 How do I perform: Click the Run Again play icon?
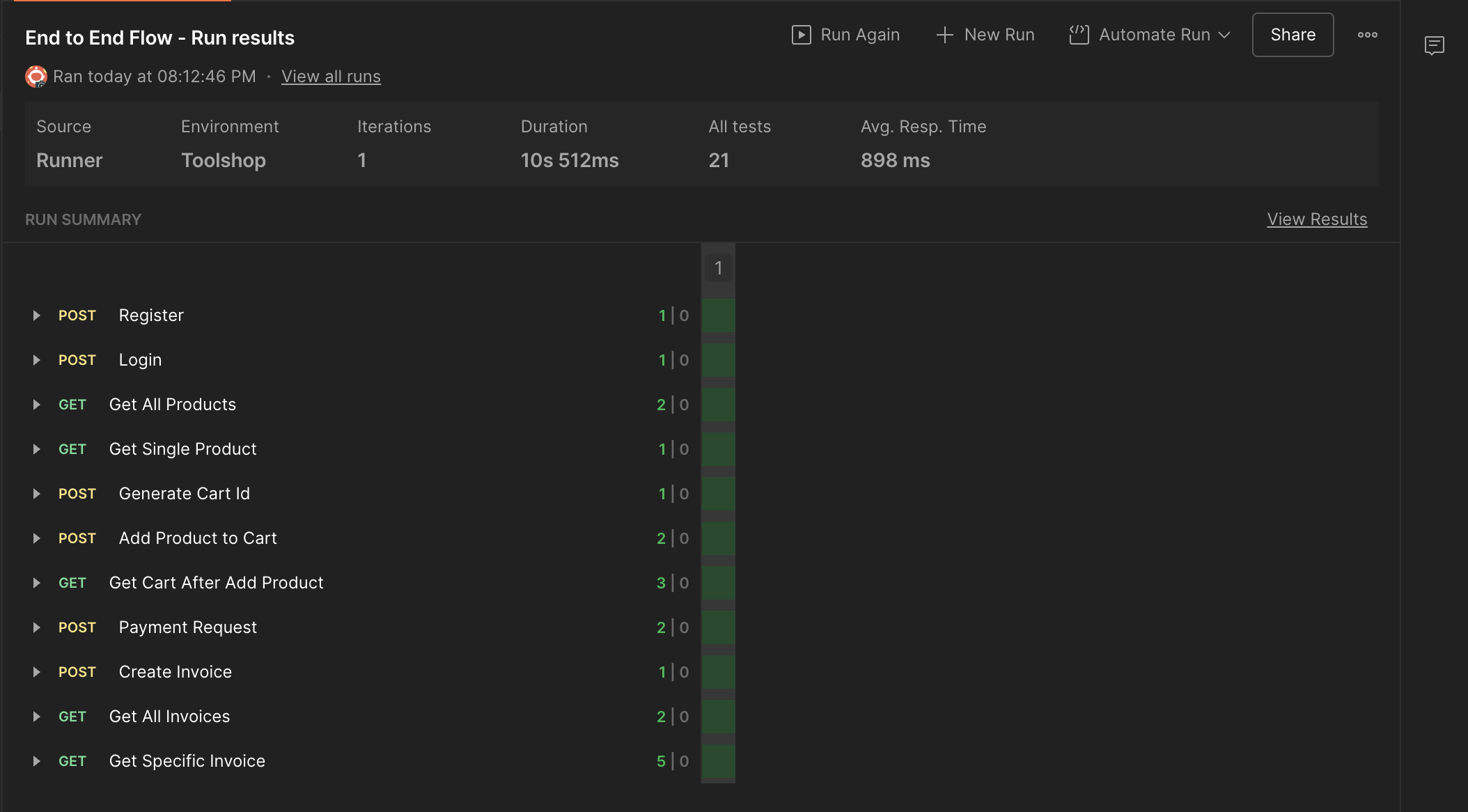click(x=802, y=35)
